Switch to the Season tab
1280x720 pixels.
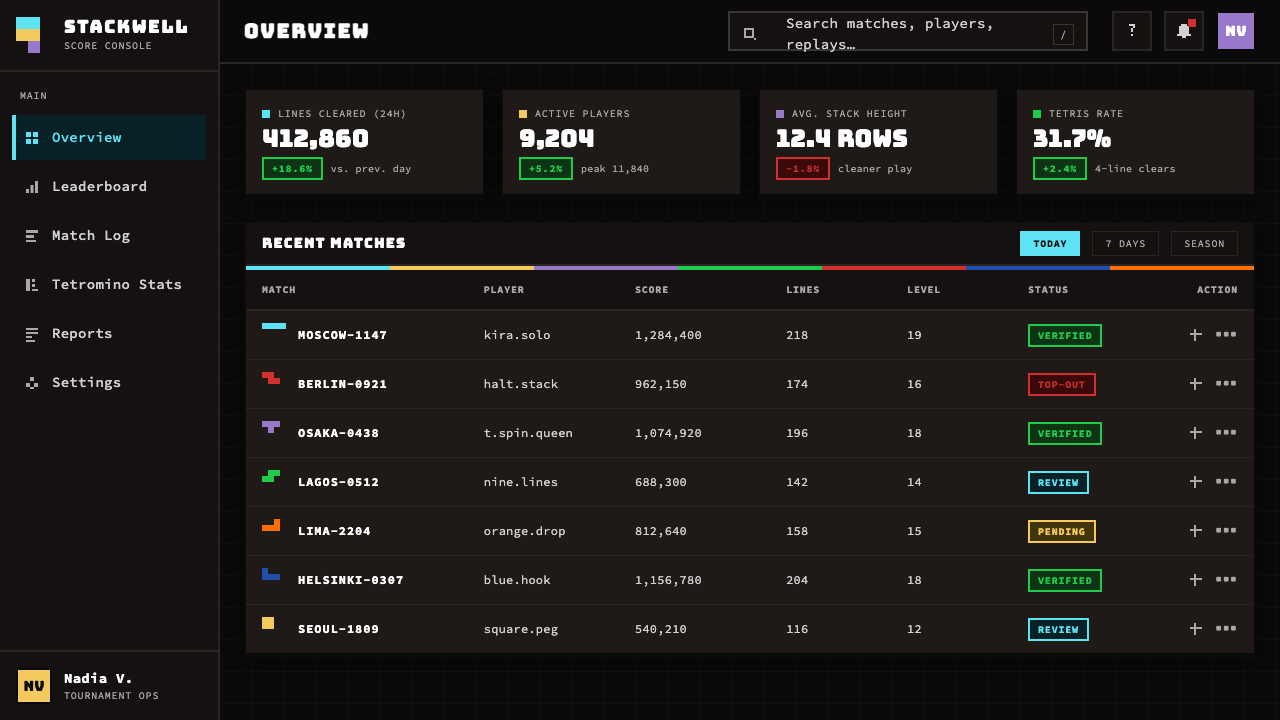tap(1204, 243)
